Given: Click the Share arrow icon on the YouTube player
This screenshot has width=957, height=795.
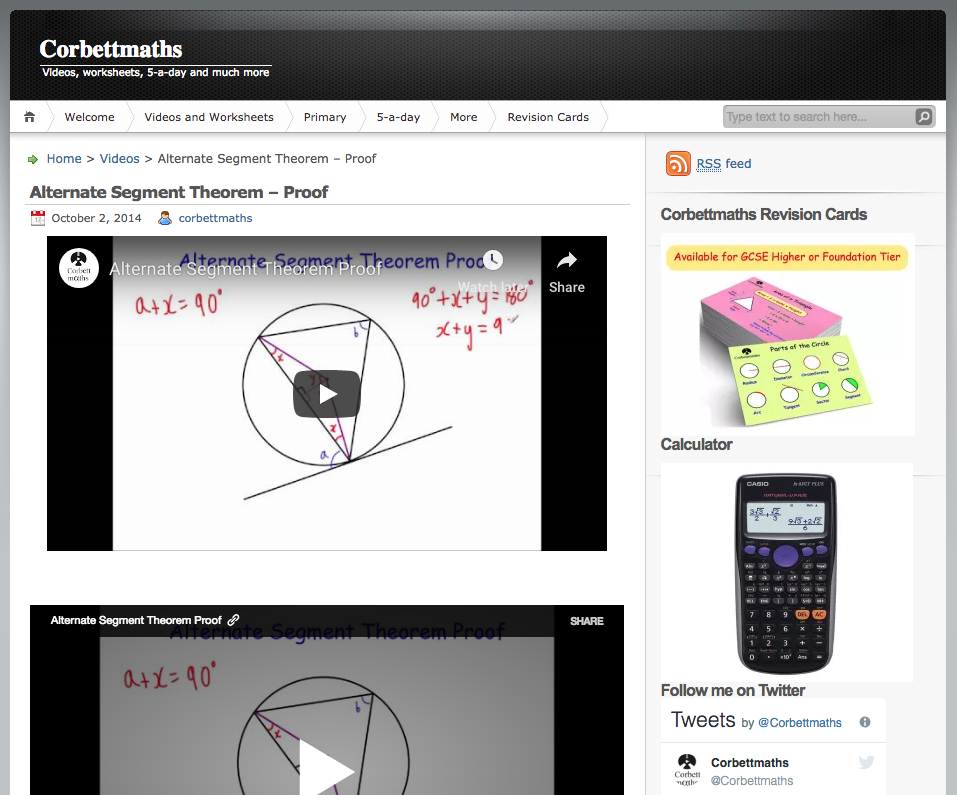Looking at the screenshot, I should tap(566, 260).
